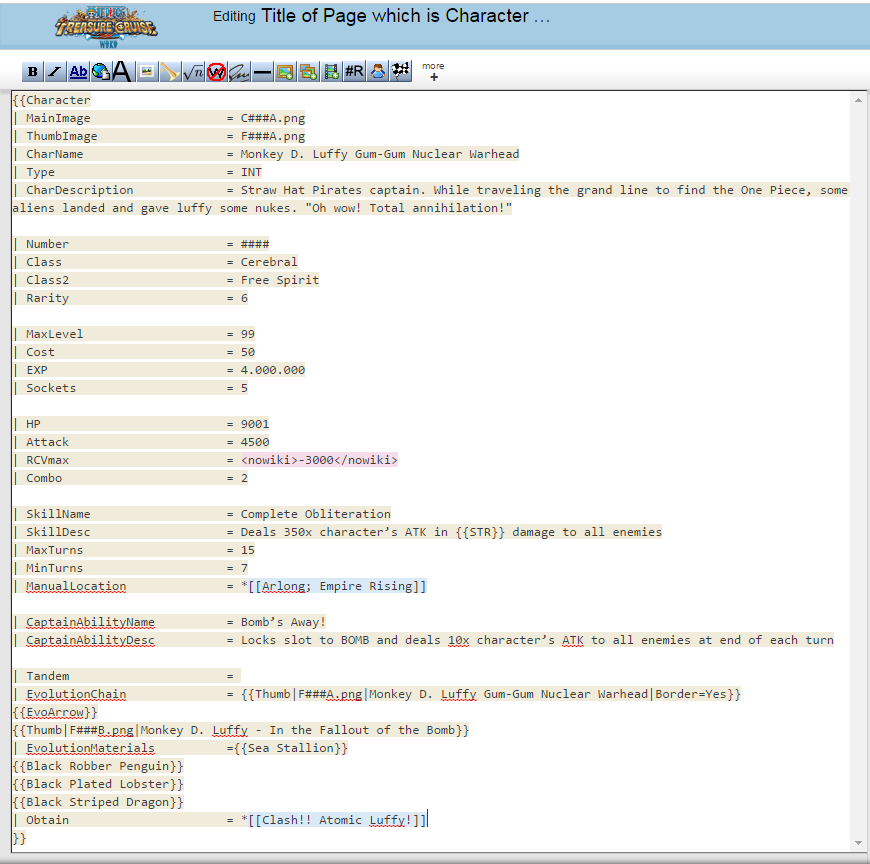The height and width of the screenshot is (864, 870).
Task: Insert external link globe icon
Action: tap(101, 72)
